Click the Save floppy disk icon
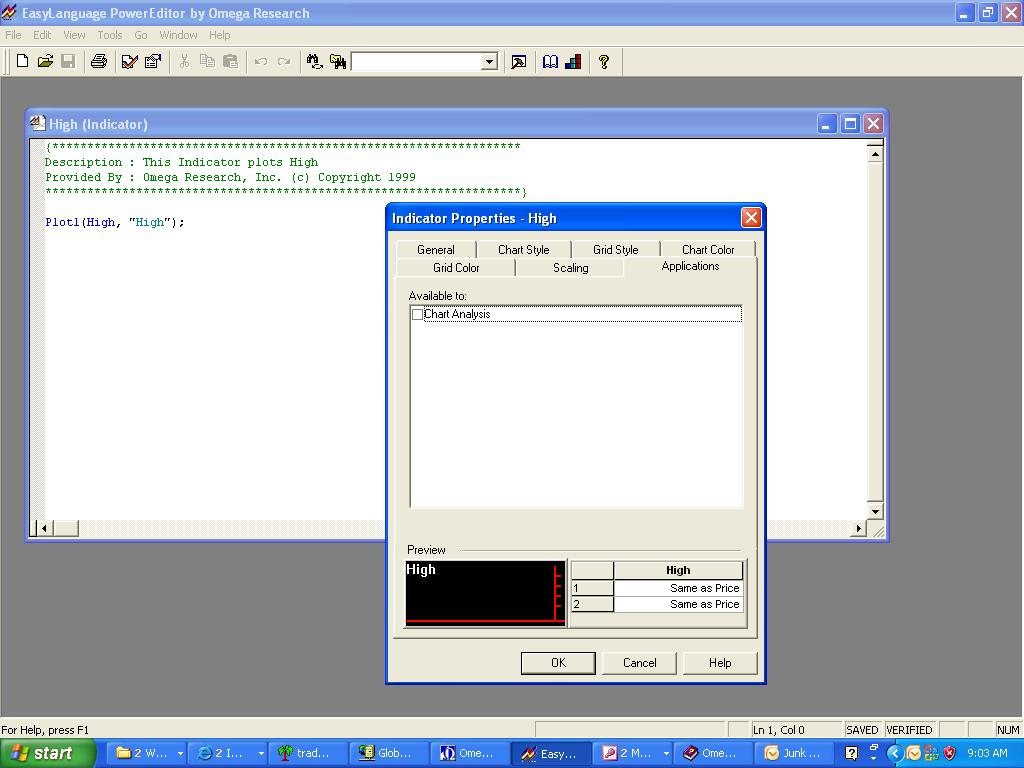The height and width of the screenshot is (768, 1024). point(68,61)
